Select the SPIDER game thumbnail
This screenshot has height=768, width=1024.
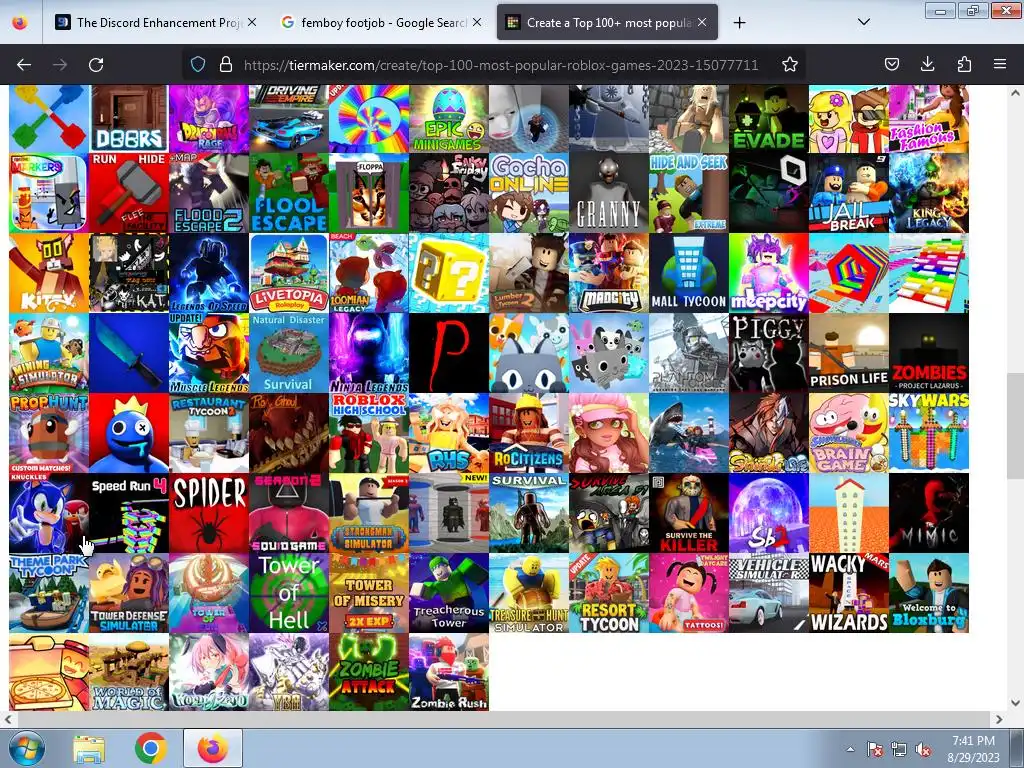(209, 513)
